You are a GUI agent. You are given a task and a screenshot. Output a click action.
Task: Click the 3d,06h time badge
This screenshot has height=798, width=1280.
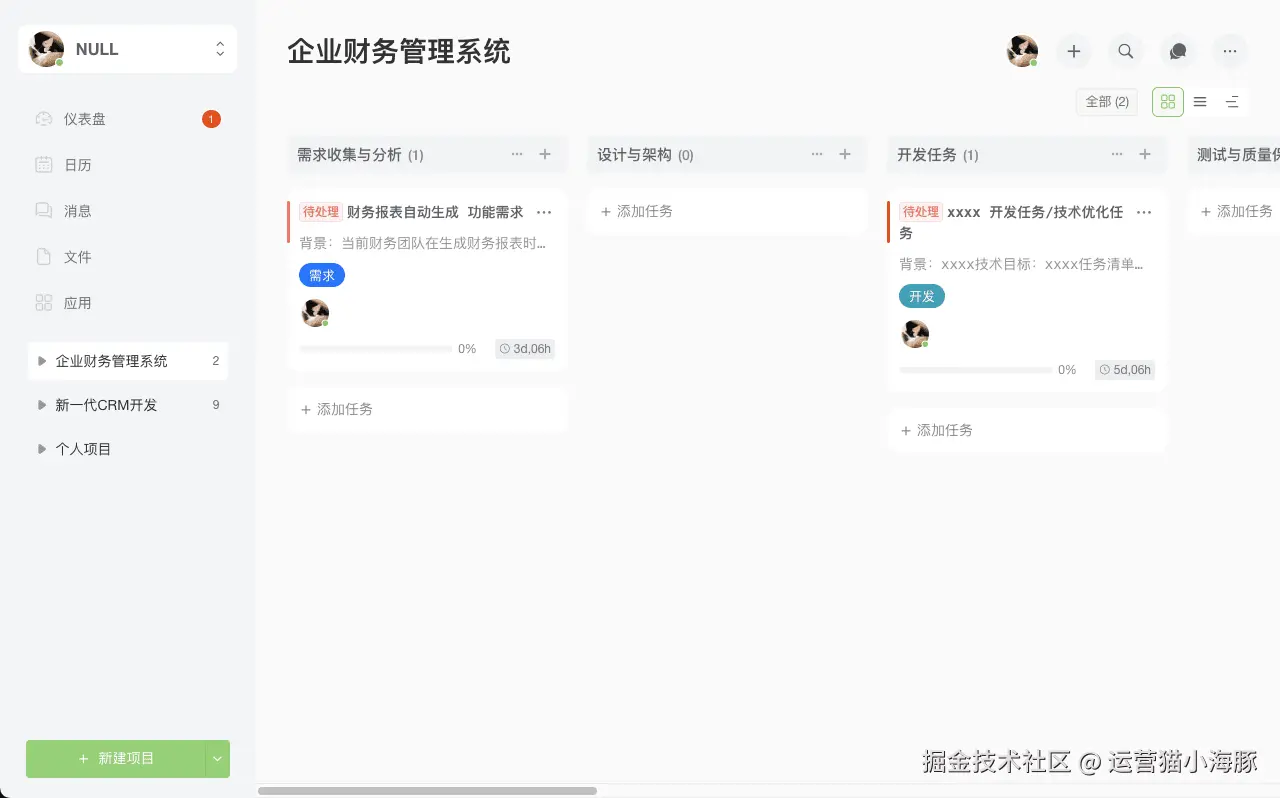tap(525, 349)
